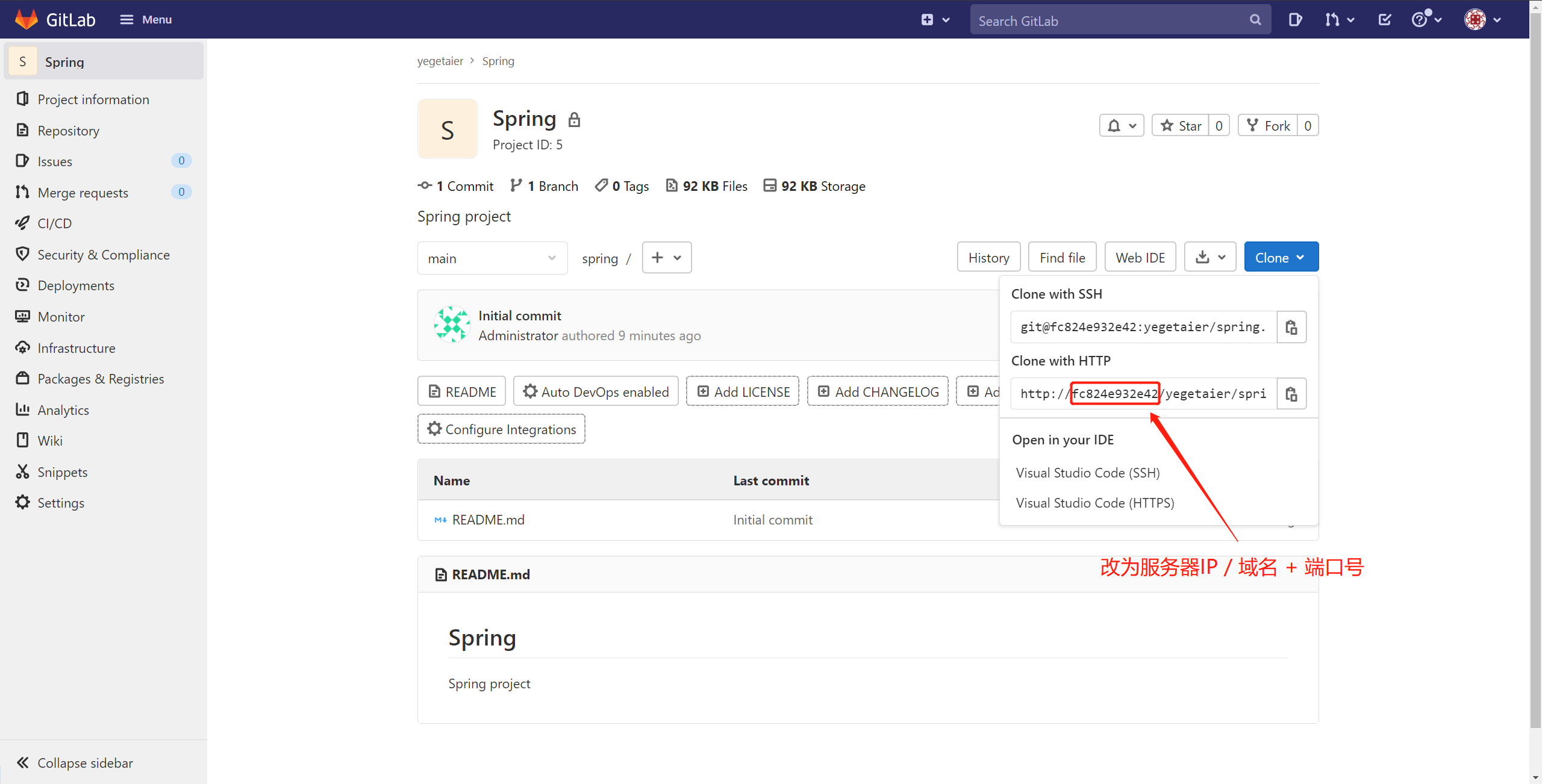Open CI/CD in the sidebar
This screenshot has width=1542, height=784.
[x=54, y=223]
